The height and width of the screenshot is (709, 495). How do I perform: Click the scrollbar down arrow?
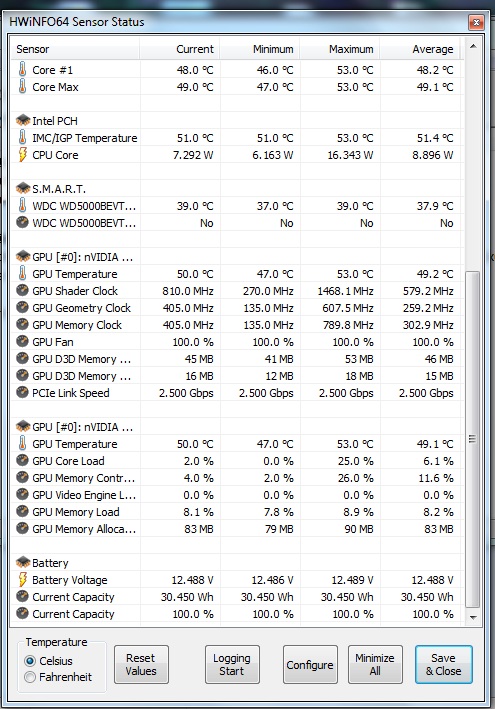[x=473, y=617]
